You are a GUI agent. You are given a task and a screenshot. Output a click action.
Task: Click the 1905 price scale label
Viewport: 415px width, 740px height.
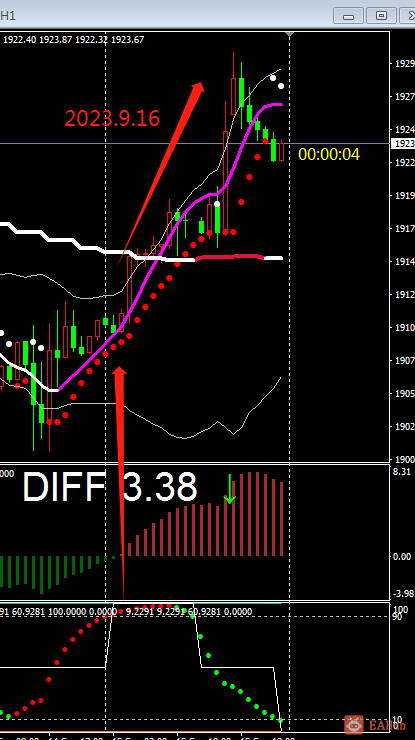point(405,394)
